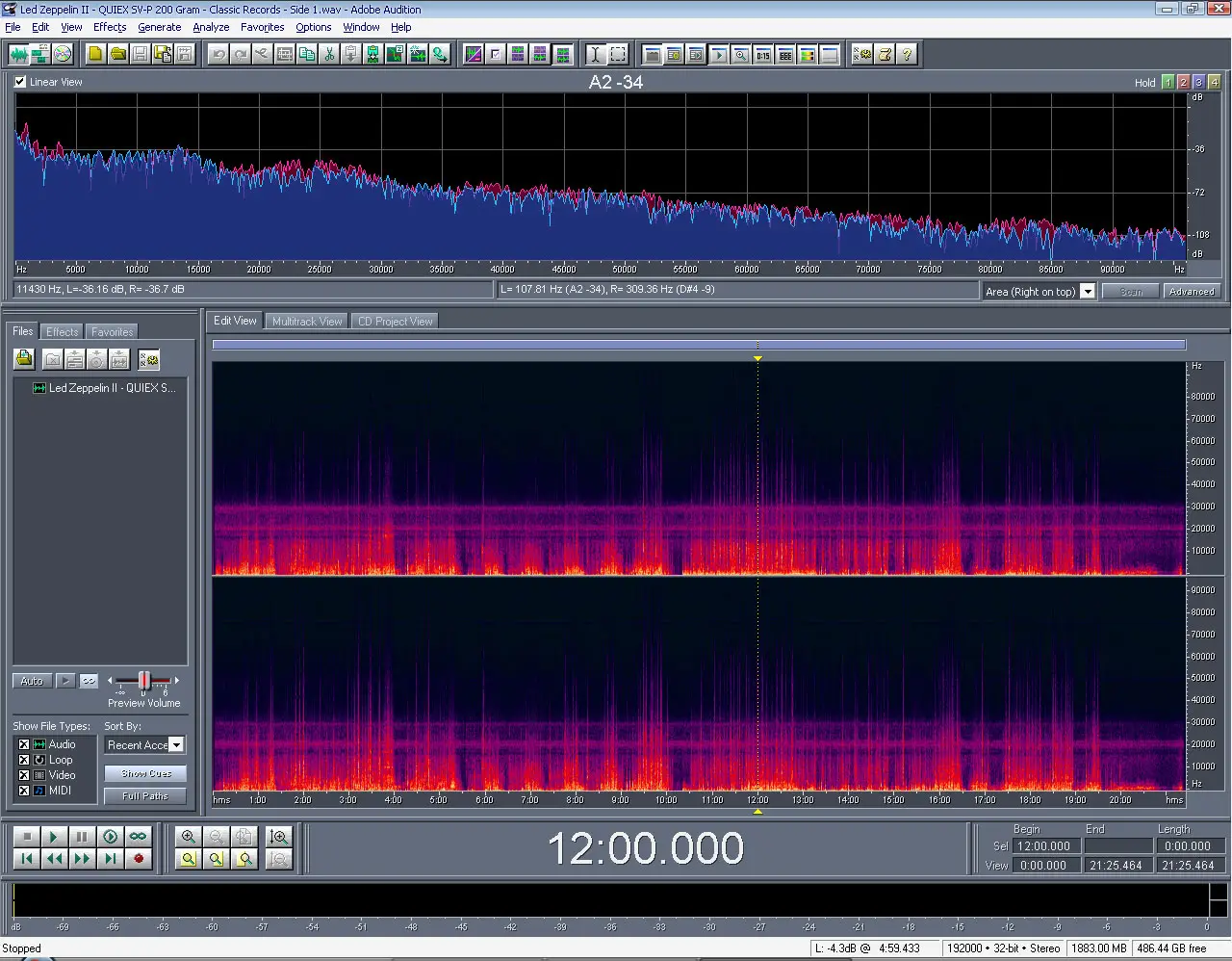Click Zoom In Horizontally magnifier icon
The width and height of the screenshot is (1232, 961).
click(189, 837)
